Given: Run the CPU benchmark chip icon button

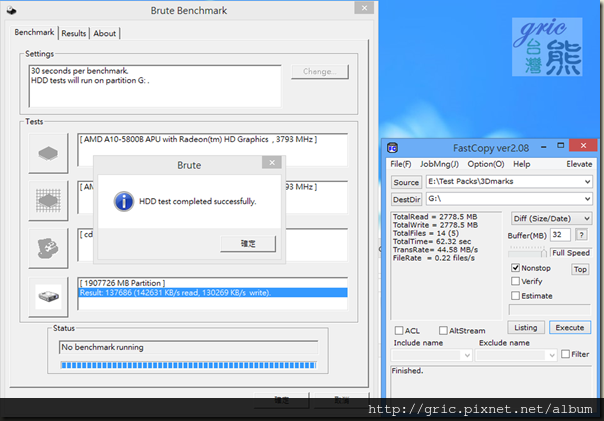Looking at the screenshot, I should (48, 153).
